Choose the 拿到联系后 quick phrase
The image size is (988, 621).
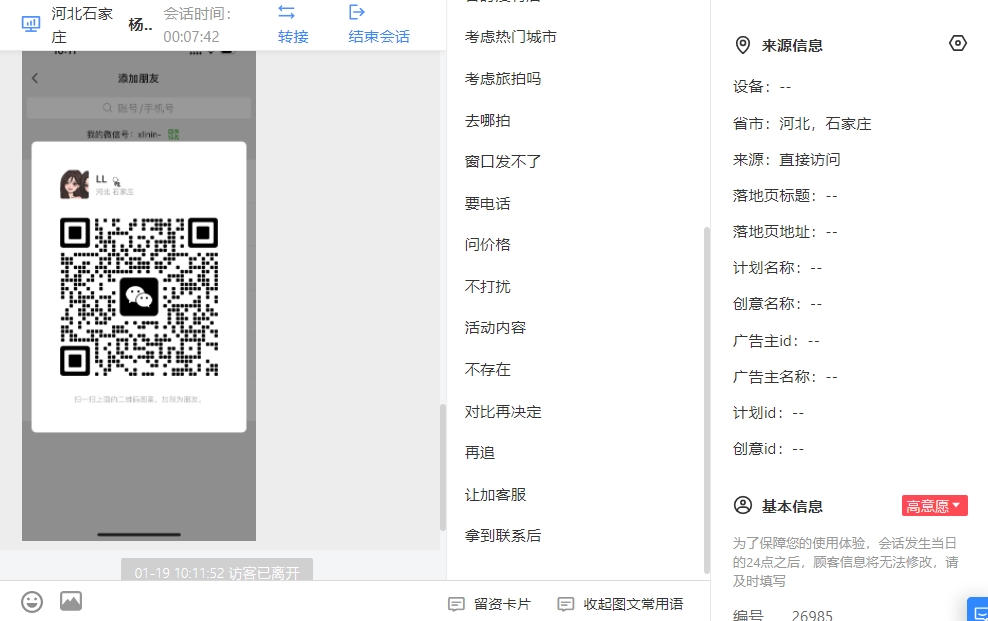point(503,536)
